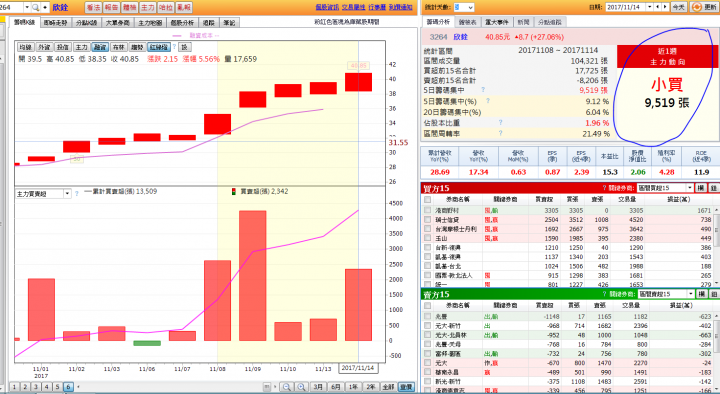The image size is (720, 394).
Task: Click the 哈拉 button in orange toolbar
Action: click(165, 7)
